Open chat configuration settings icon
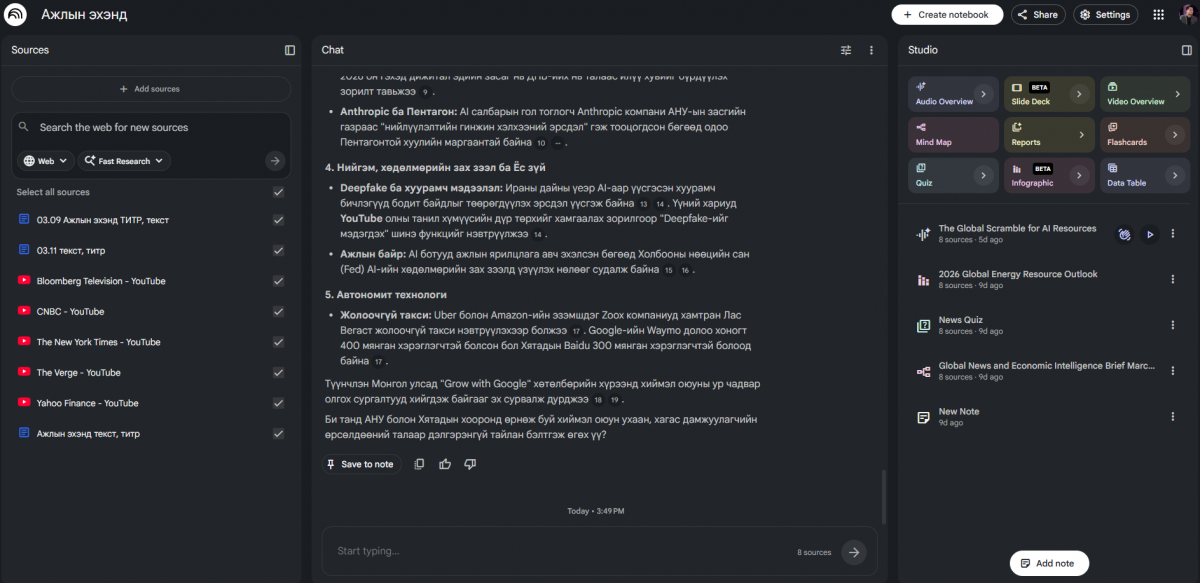This screenshot has height=583, width=1200. click(x=846, y=50)
